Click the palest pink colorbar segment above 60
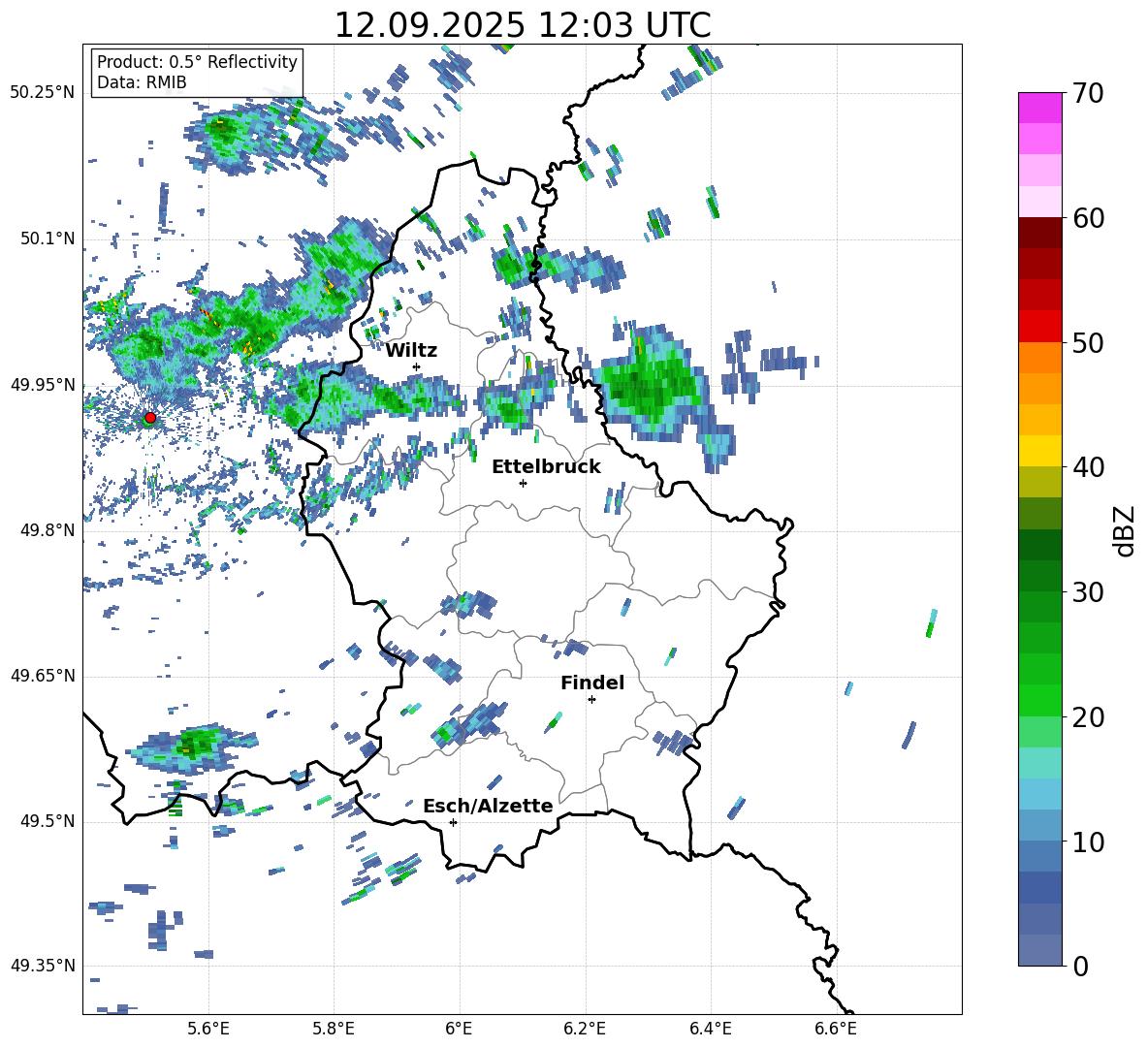The image size is (1148, 1048). pos(1039,202)
